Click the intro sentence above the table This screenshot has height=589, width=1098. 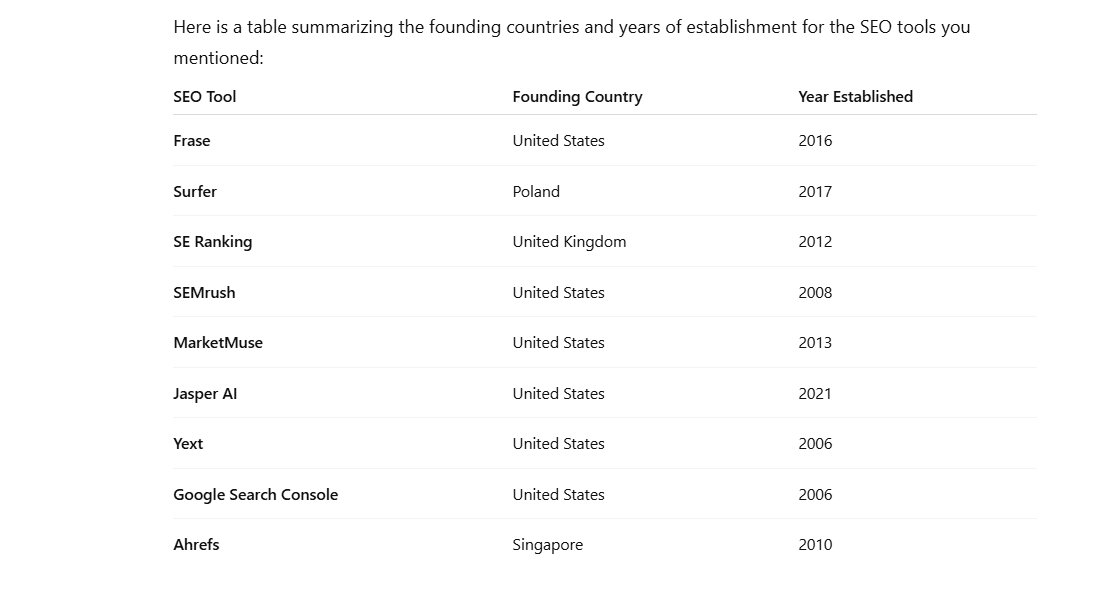[571, 28]
